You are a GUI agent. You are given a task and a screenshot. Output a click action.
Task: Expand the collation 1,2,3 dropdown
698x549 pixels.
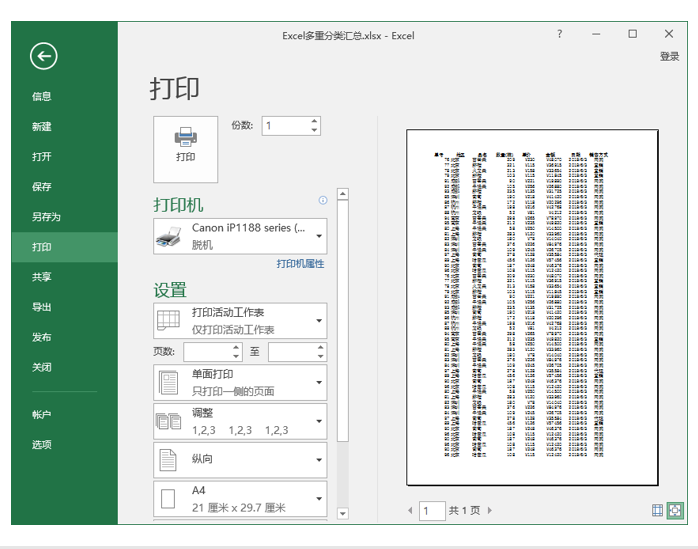(240, 421)
